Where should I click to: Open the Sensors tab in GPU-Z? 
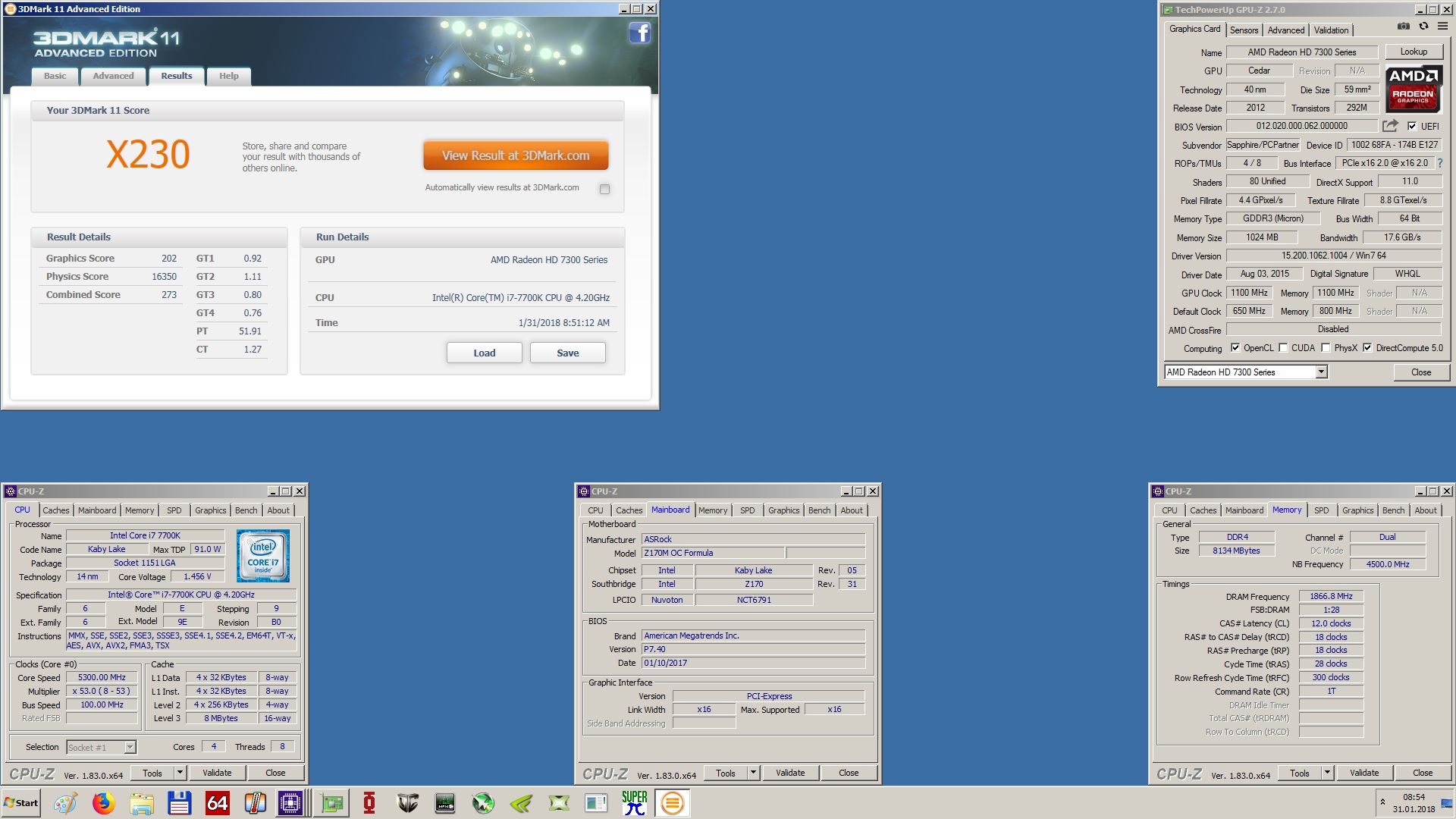tap(1244, 30)
